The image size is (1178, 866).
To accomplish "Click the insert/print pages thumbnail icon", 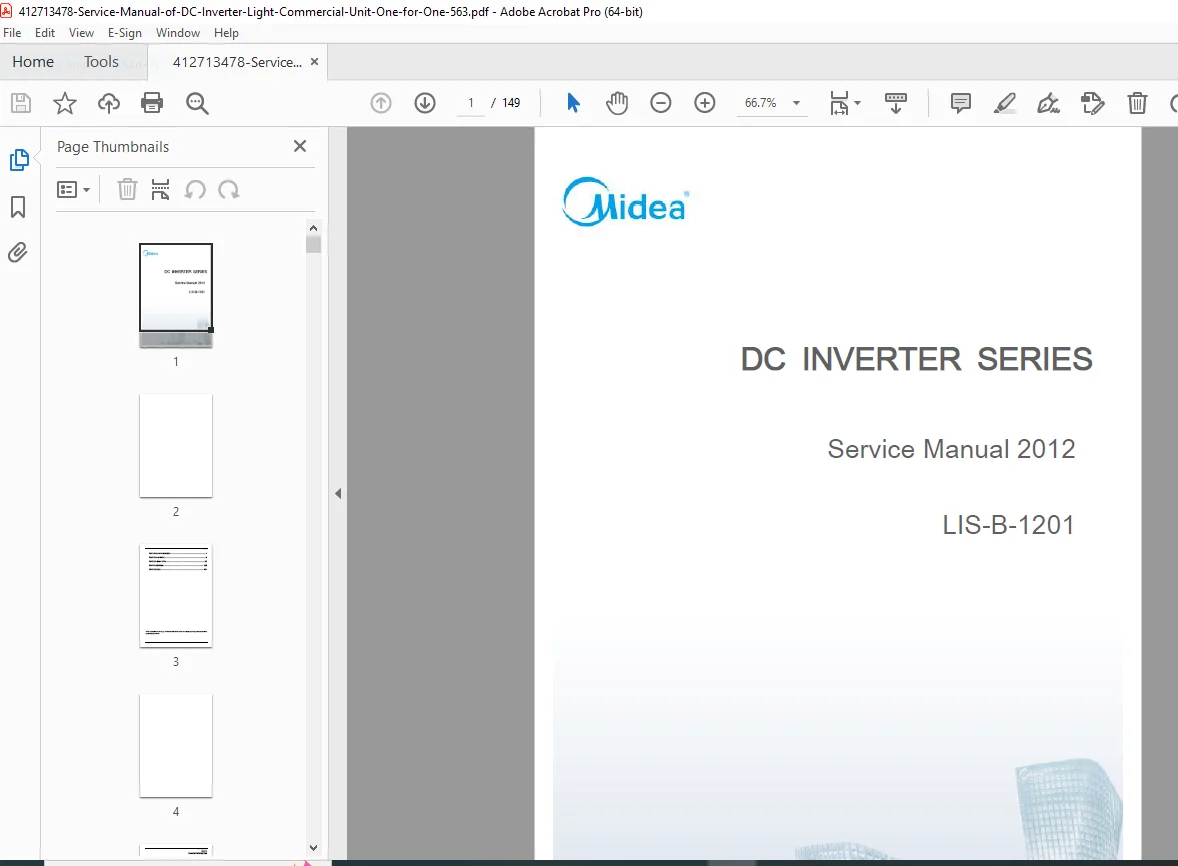I will point(160,189).
